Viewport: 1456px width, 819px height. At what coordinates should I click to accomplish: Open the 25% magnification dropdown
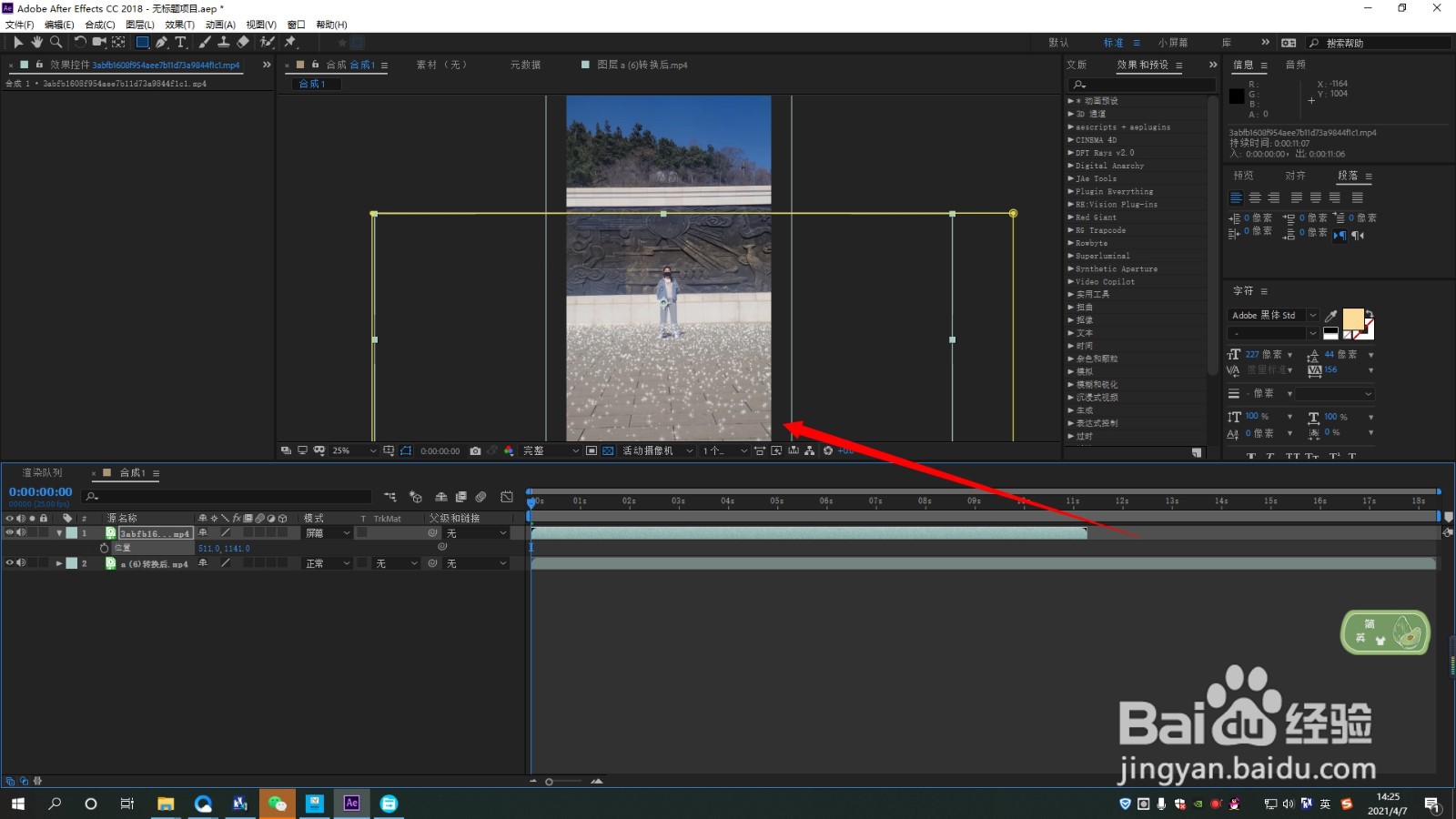354,450
